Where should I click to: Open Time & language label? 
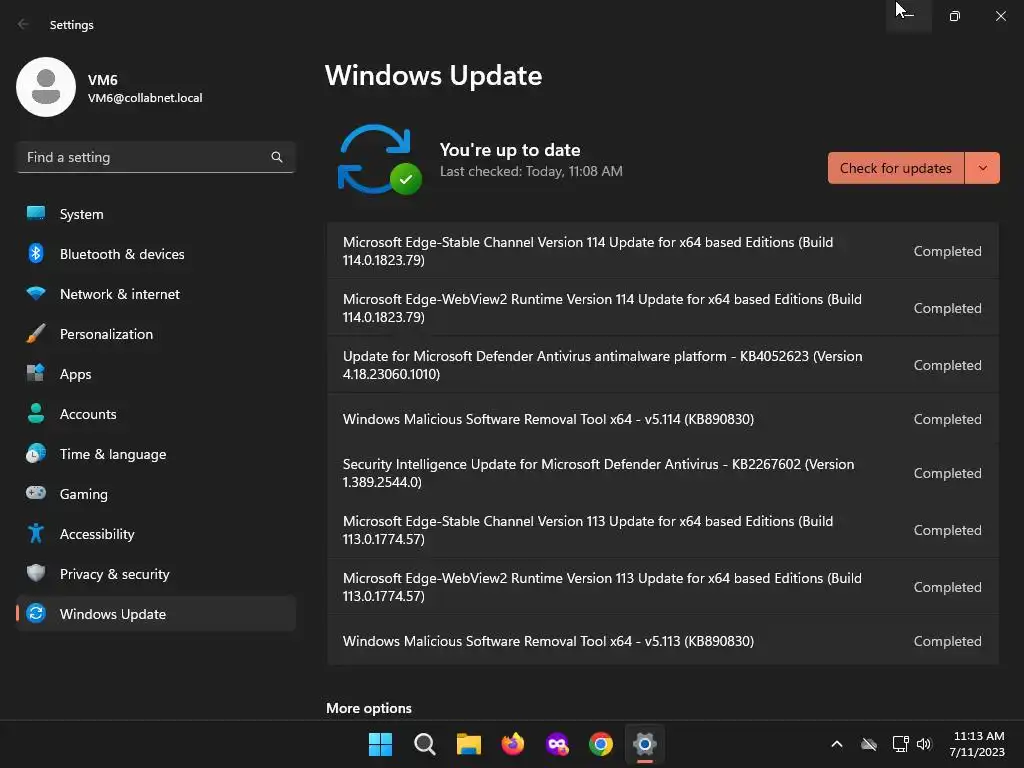113,454
